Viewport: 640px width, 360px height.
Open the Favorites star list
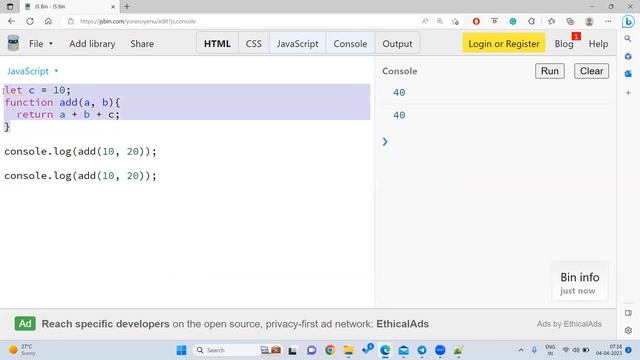[x=551, y=21]
